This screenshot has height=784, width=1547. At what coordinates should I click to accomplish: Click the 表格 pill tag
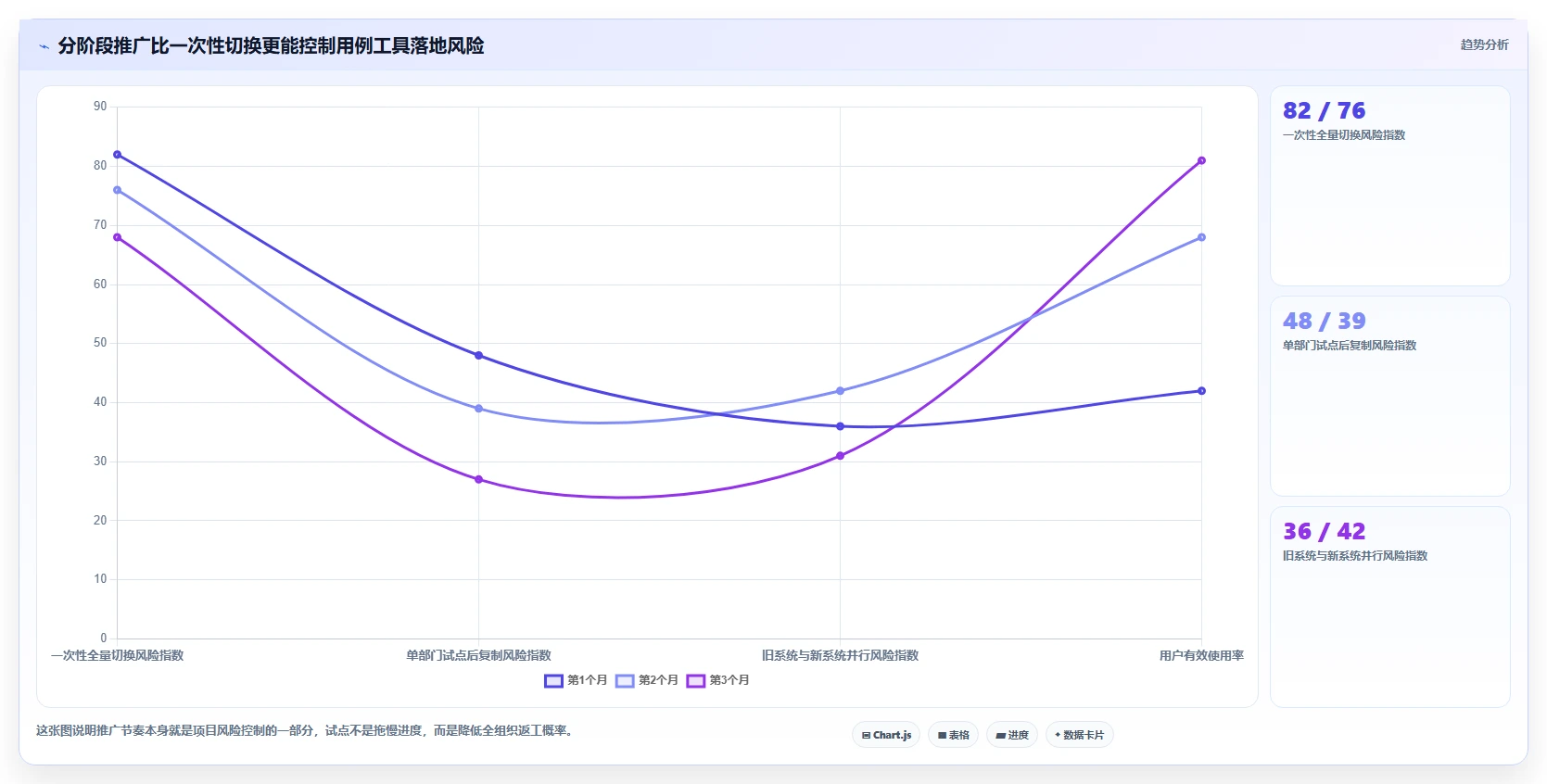click(x=953, y=735)
